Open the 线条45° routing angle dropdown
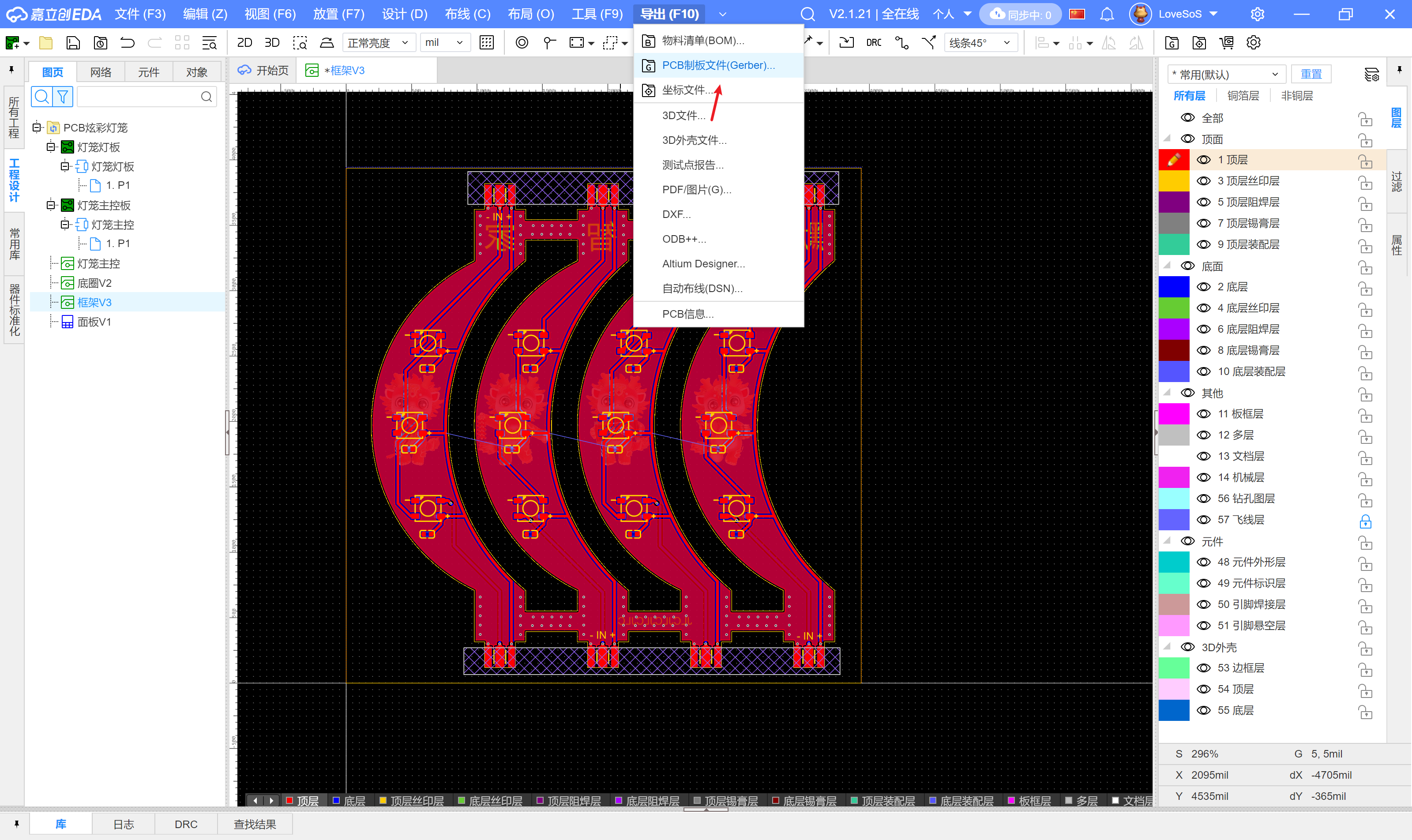The height and width of the screenshot is (840, 1412). coord(980,42)
